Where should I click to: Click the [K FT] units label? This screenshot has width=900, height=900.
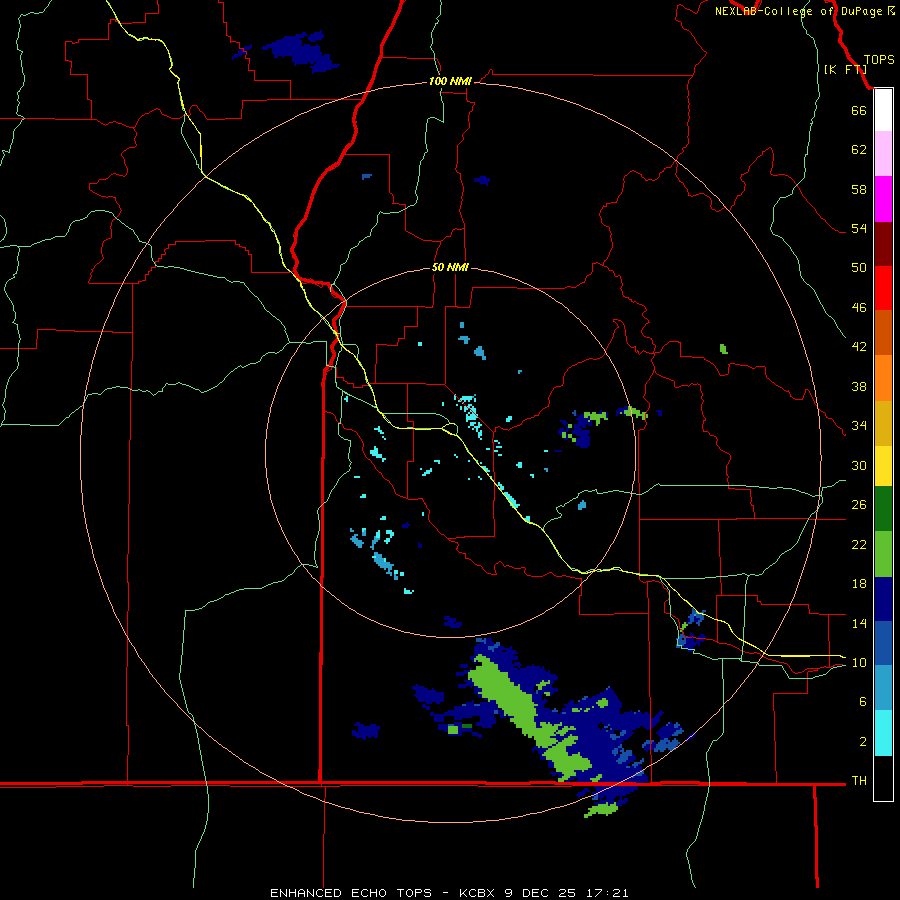[x=845, y=69]
